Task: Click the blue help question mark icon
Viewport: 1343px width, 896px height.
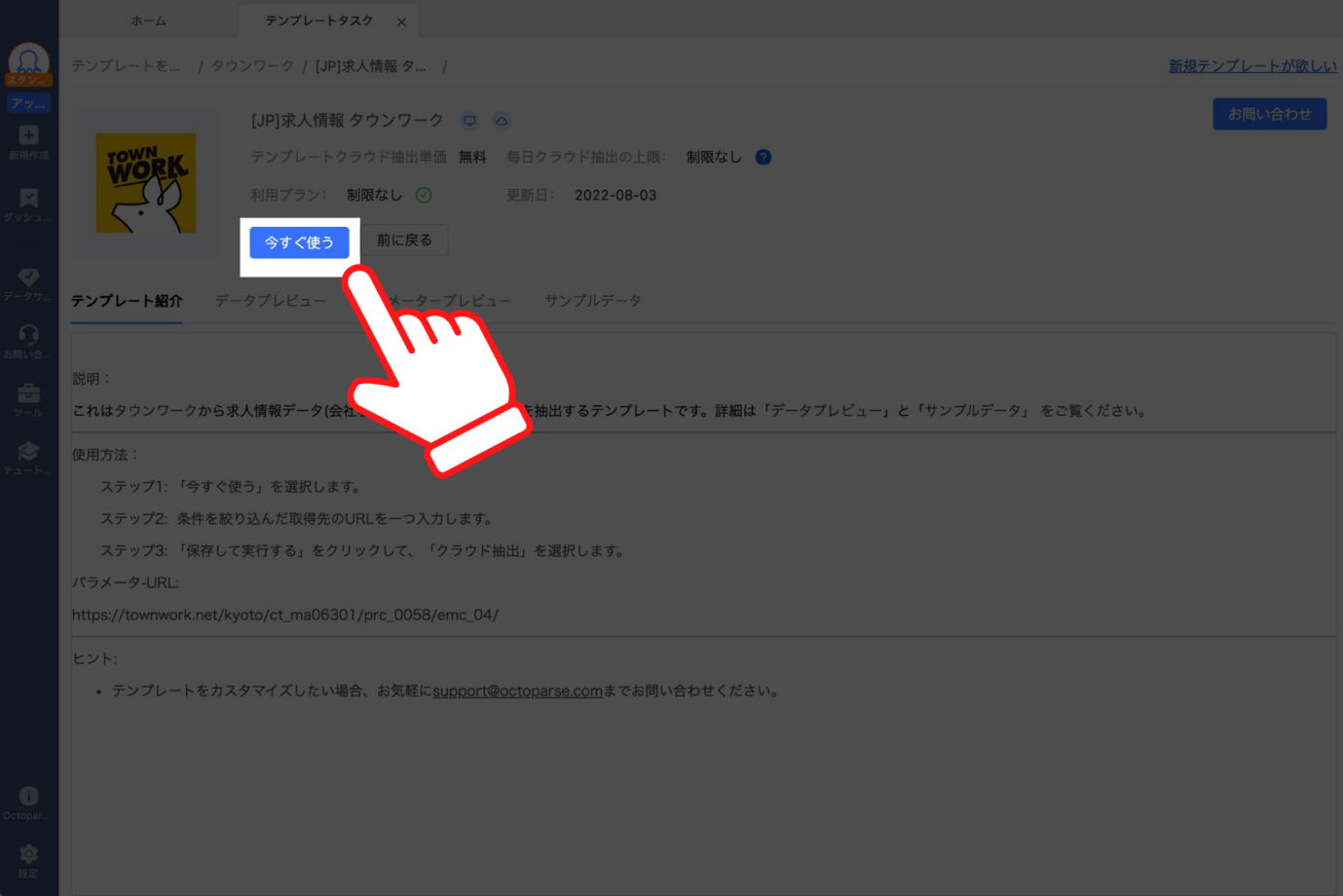Action: (x=764, y=157)
